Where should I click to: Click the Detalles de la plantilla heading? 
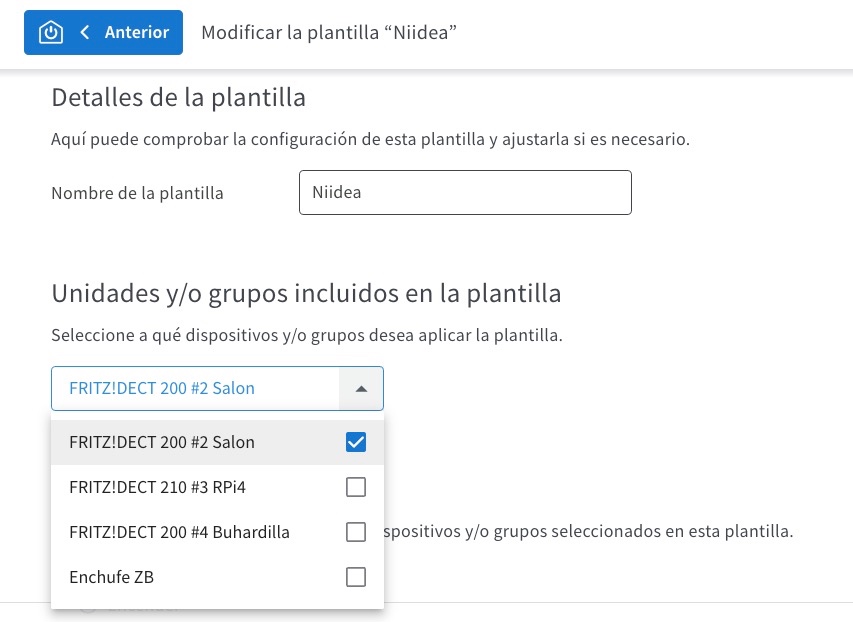(x=178, y=98)
